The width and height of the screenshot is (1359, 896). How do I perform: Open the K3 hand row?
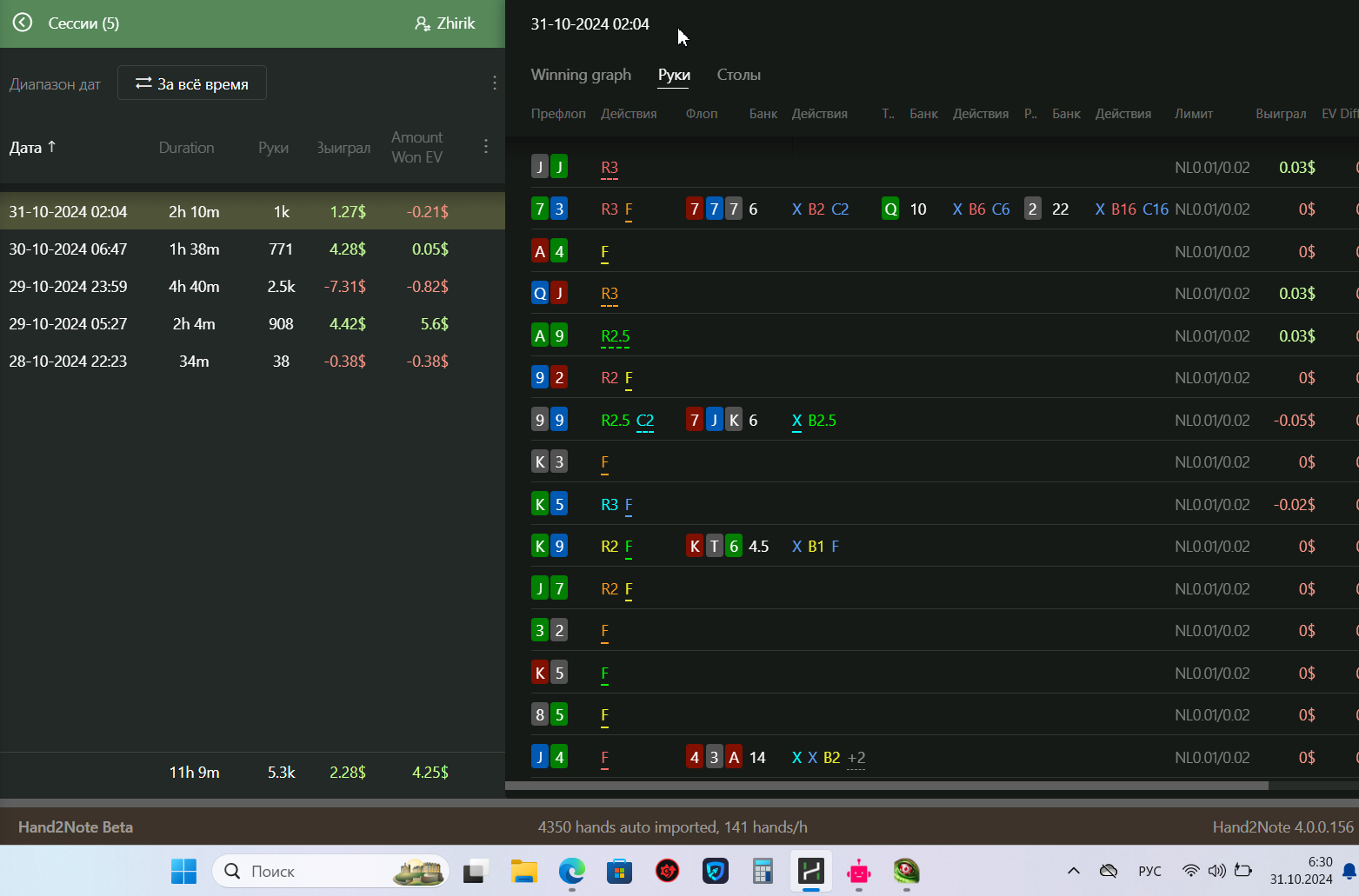944,461
